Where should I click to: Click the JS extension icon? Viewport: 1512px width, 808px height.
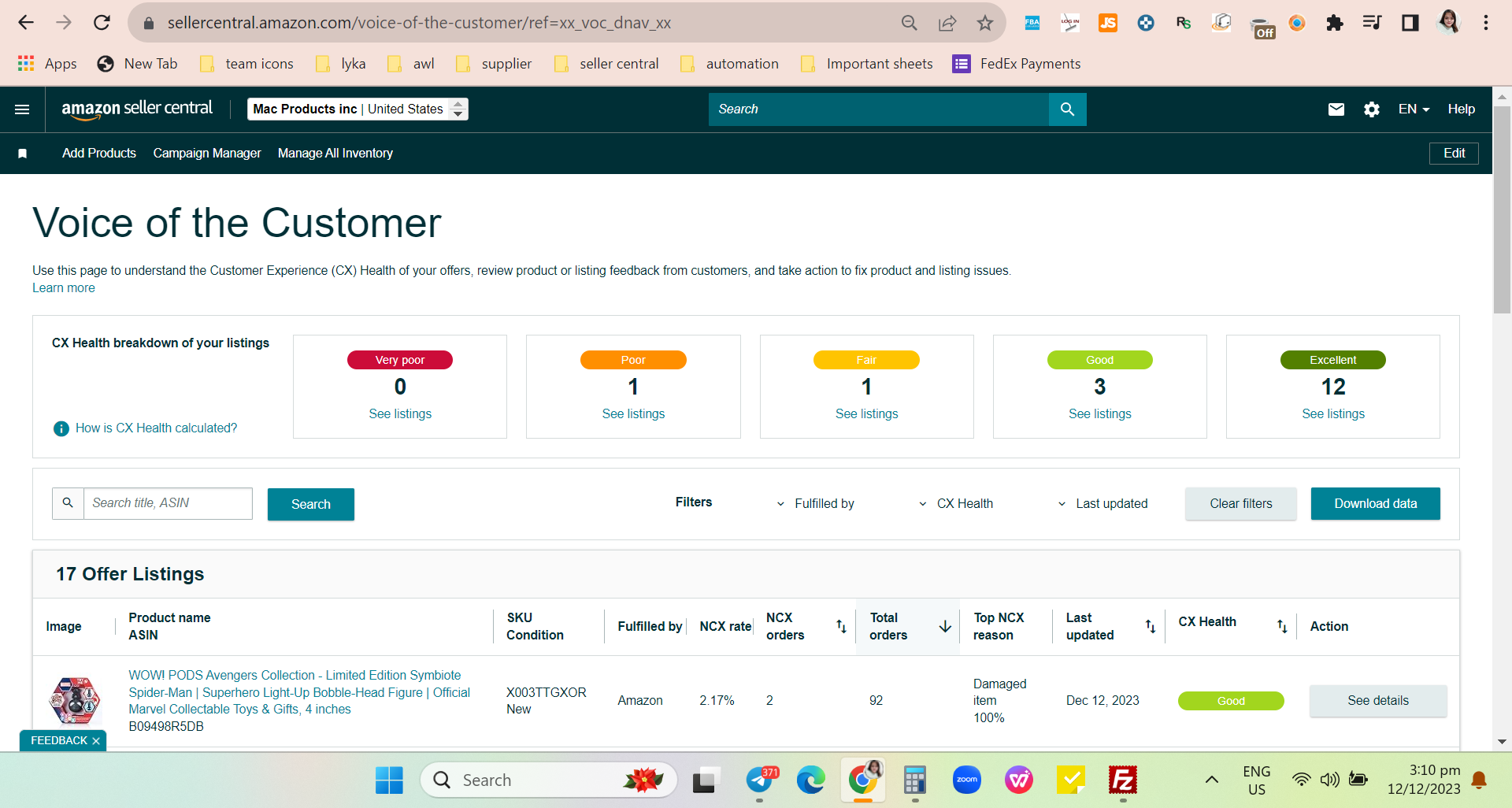pyautogui.click(x=1108, y=23)
